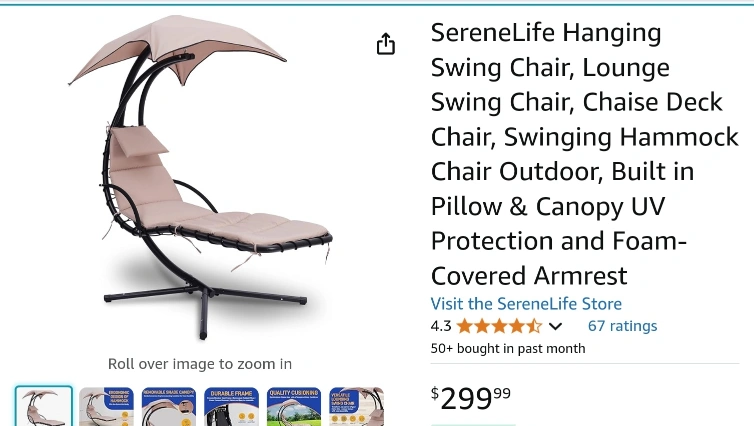Click the 50+ bought in past month text
This screenshot has width=754, height=426.
click(508, 349)
